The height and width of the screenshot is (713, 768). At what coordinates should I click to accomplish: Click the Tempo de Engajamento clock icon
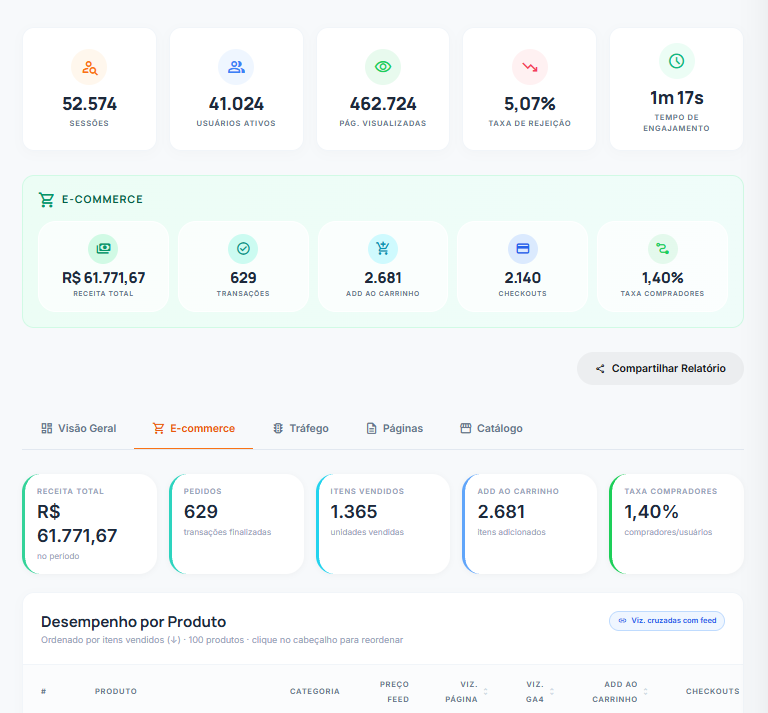click(x=676, y=61)
